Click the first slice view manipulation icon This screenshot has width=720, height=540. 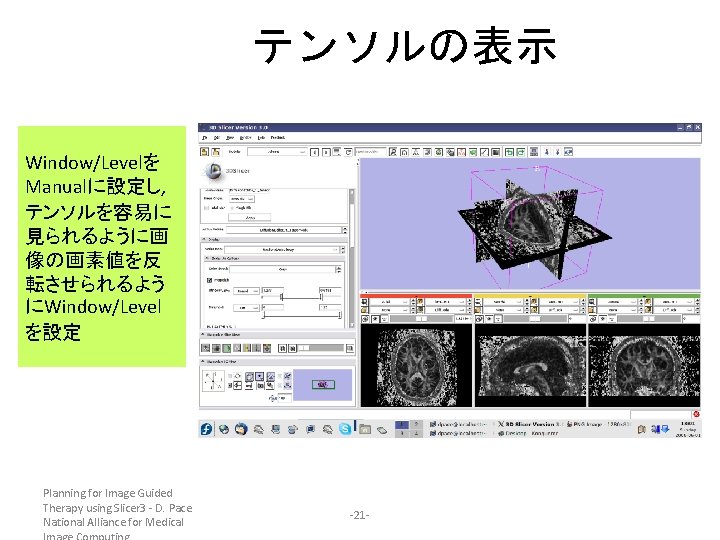(x=206, y=349)
